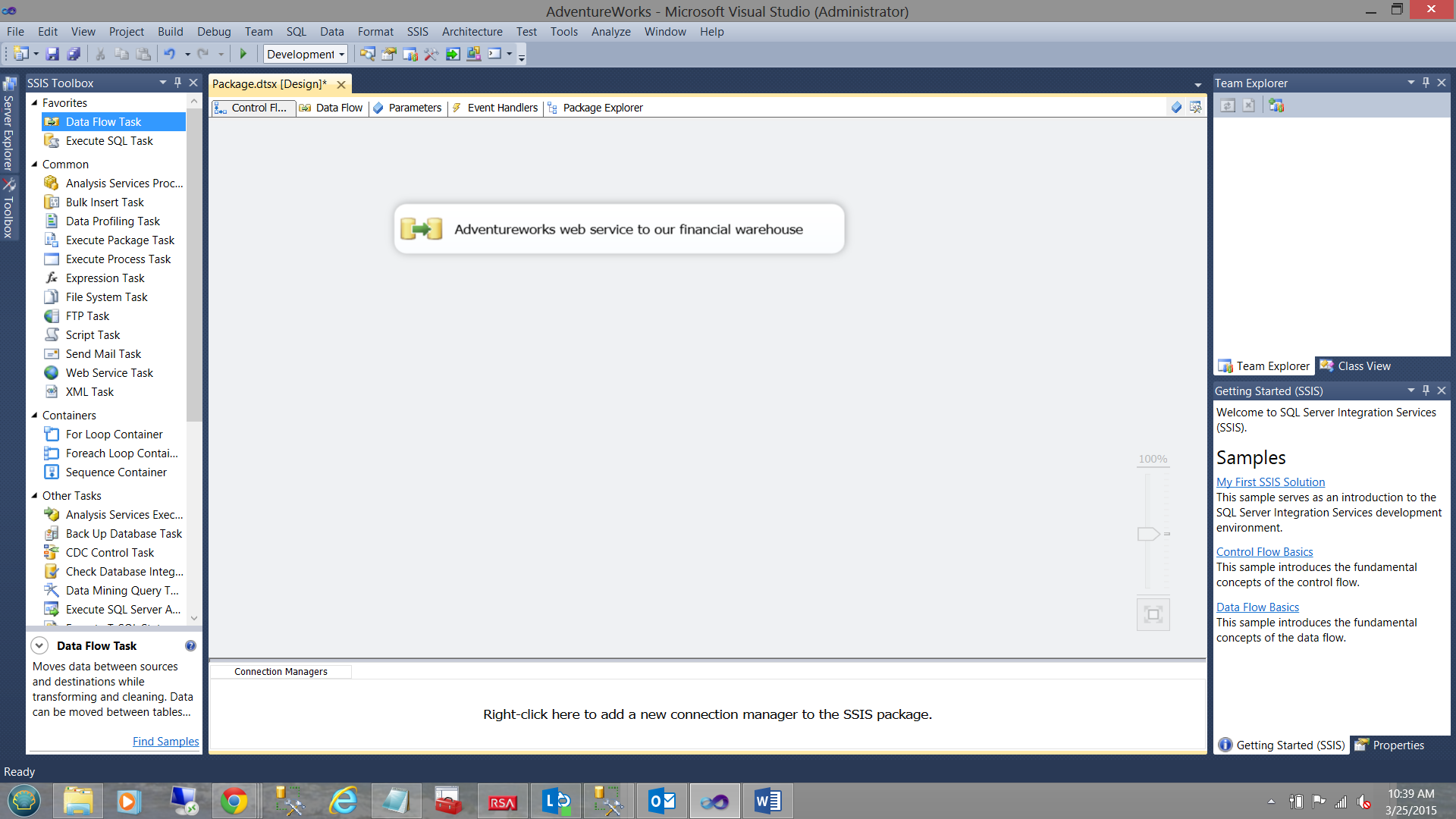Toggle auto-hide pin on Team Explorer panel
The width and height of the screenshot is (1456, 819).
[x=1426, y=83]
